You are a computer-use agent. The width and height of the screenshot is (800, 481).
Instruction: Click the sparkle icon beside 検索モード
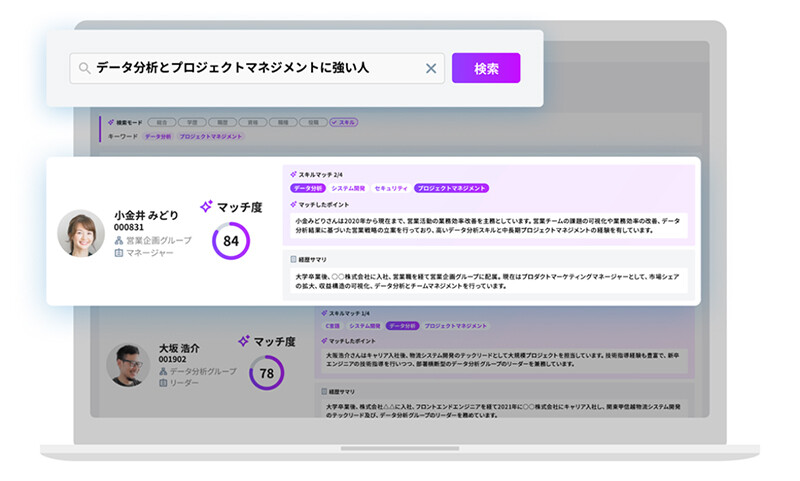point(111,122)
